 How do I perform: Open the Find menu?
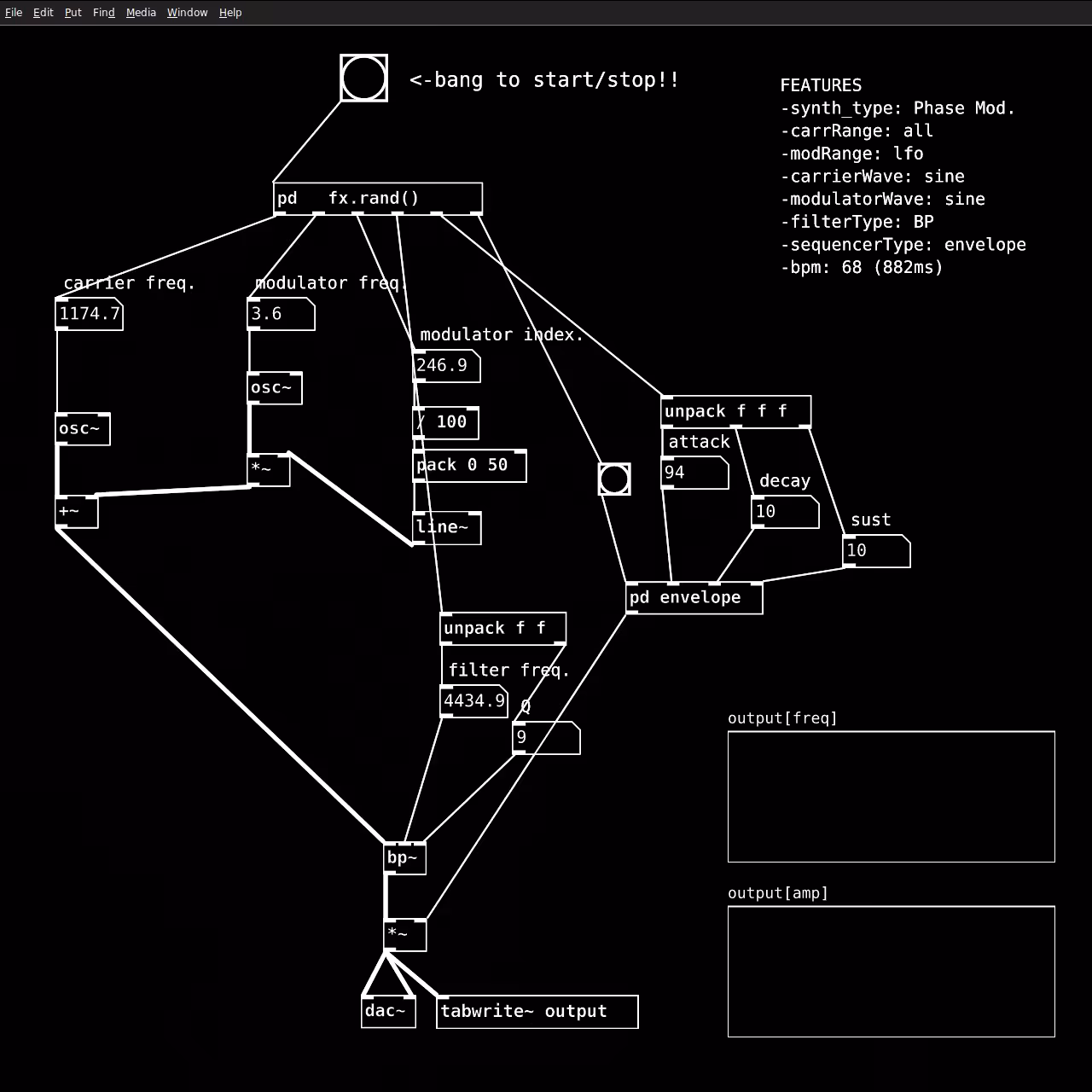104,13
